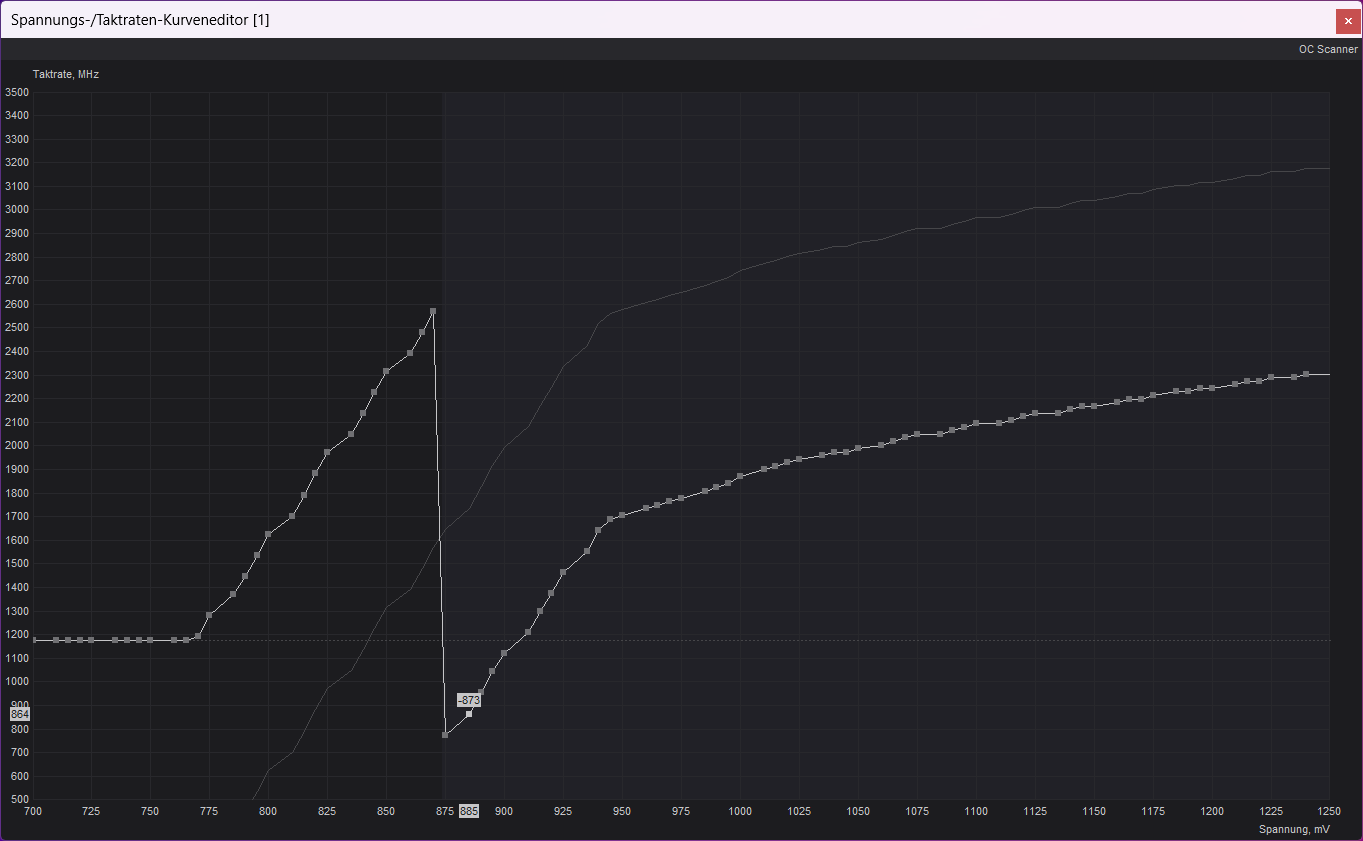
Task: Pick the curve point at 950 mV
Action: pyautogui.click(x=622, y=515)
